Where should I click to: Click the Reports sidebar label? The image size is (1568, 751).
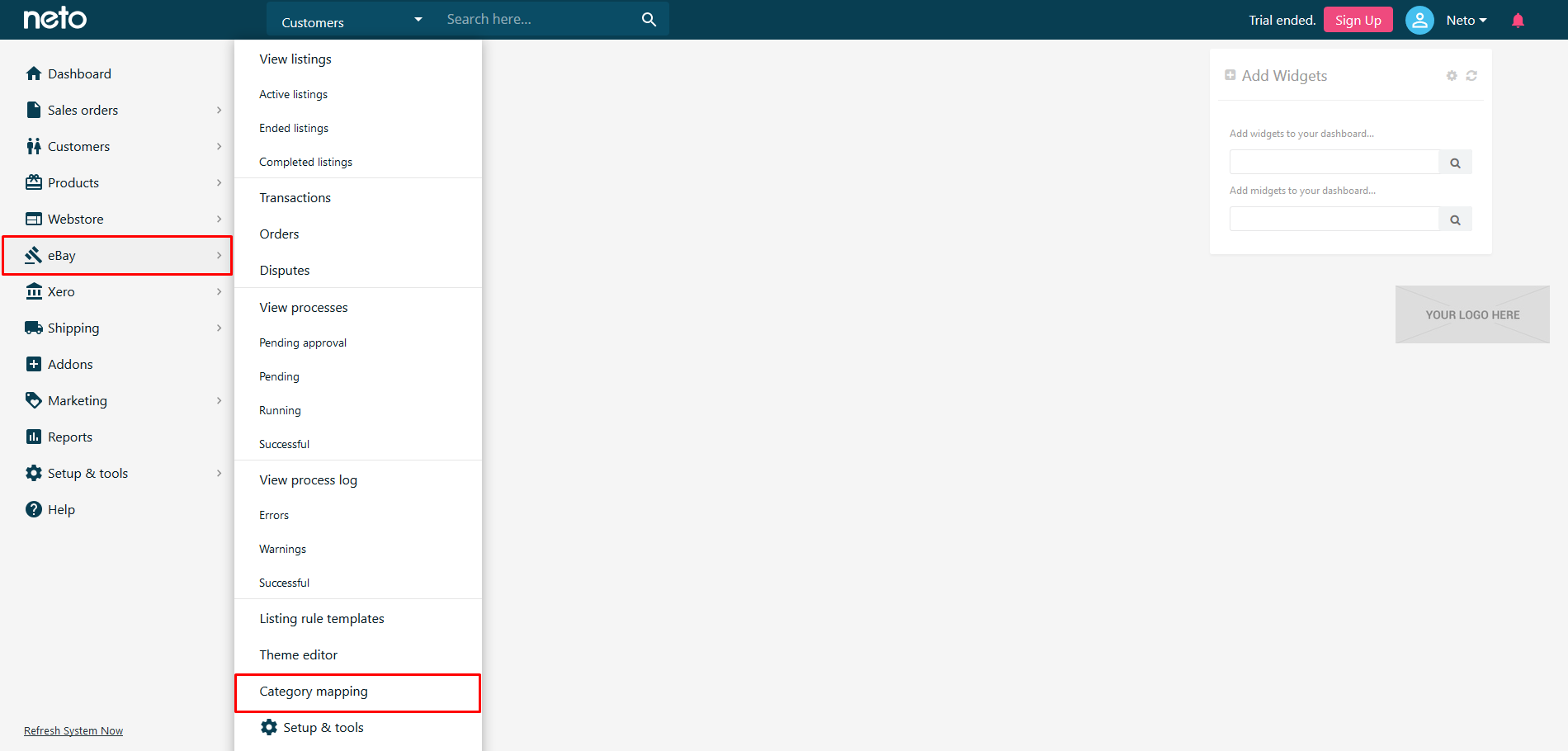pyautogui.click(x=70, y=437)
